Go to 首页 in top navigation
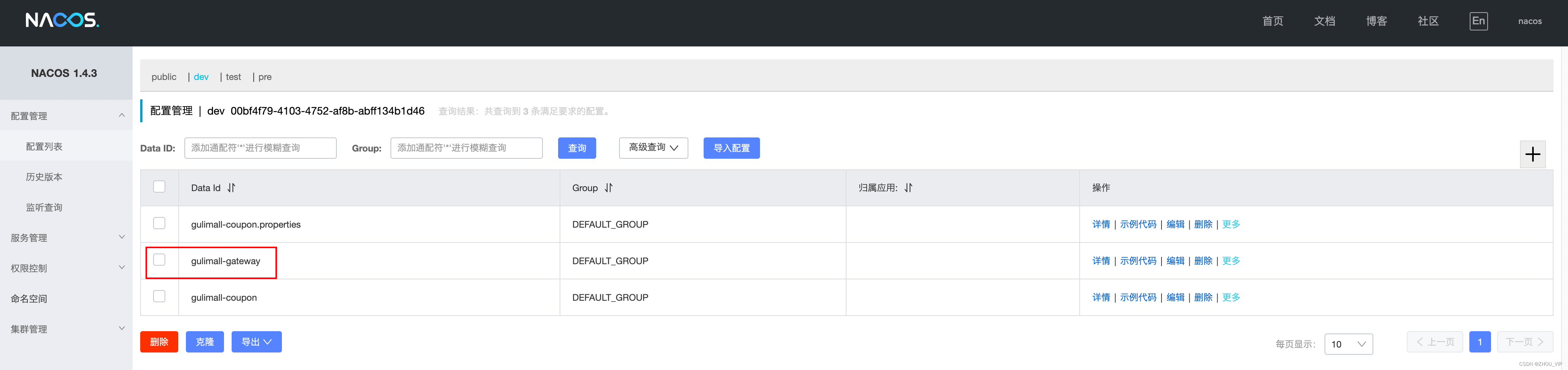Screen dimensions: 1568x370 (1272, 21)
